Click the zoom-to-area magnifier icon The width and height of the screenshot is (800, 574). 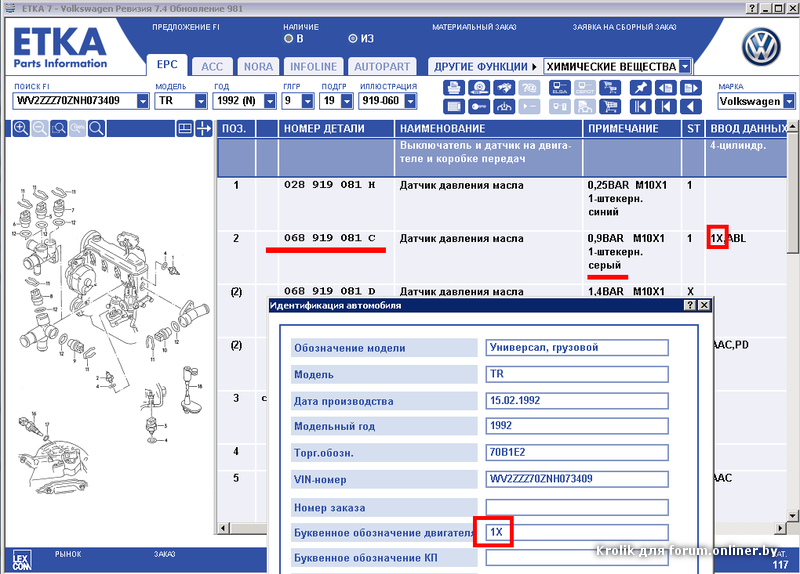(58, 129)
